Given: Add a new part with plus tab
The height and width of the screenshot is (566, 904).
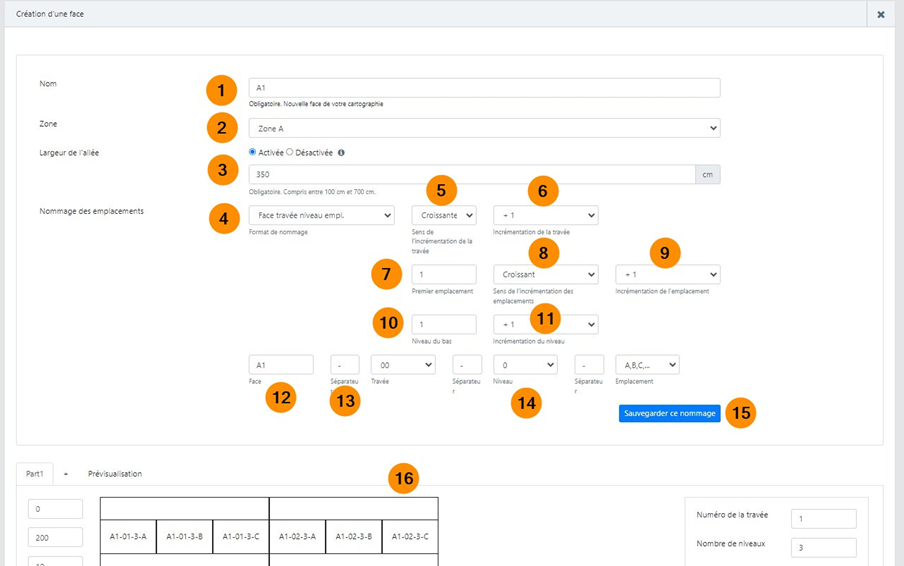Looking at the screenshot, I should [66, 473].
